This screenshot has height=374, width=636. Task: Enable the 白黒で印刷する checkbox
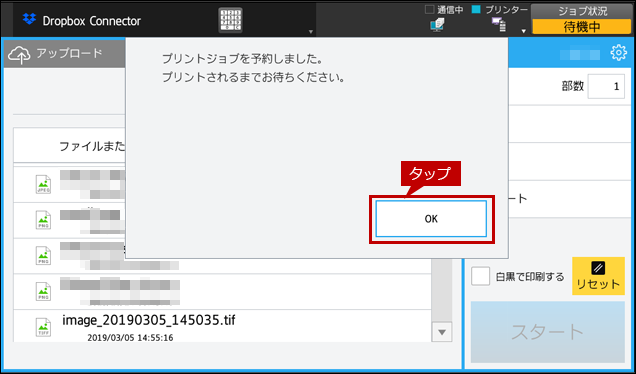(x=480, y=276)
